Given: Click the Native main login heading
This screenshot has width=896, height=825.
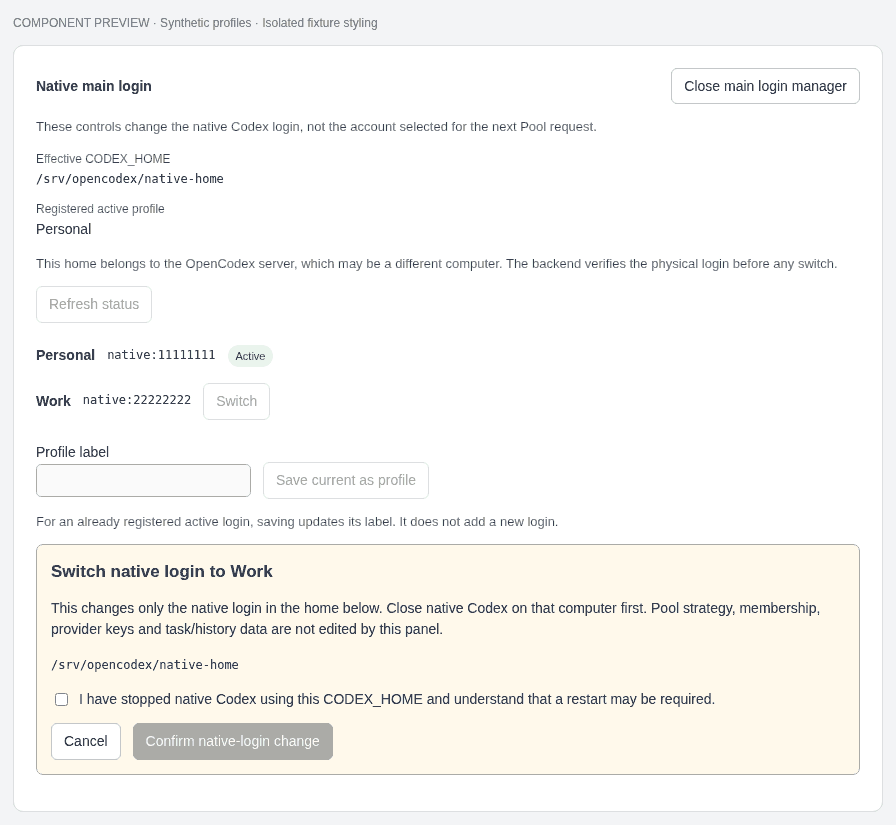Looking at the screenshot, I should (x=94, y=86).
